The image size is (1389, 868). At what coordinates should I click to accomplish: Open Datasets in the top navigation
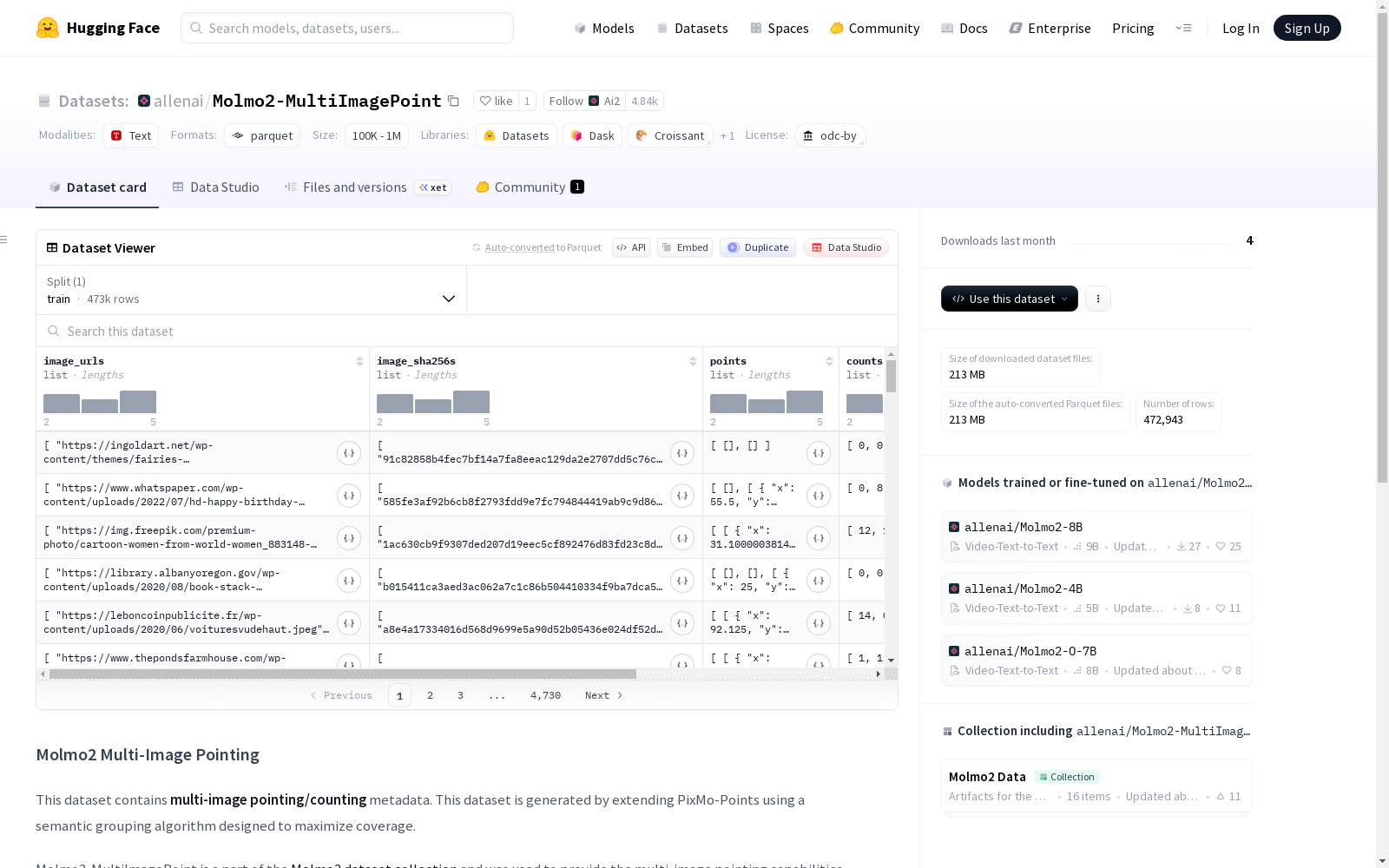(692, 28)
